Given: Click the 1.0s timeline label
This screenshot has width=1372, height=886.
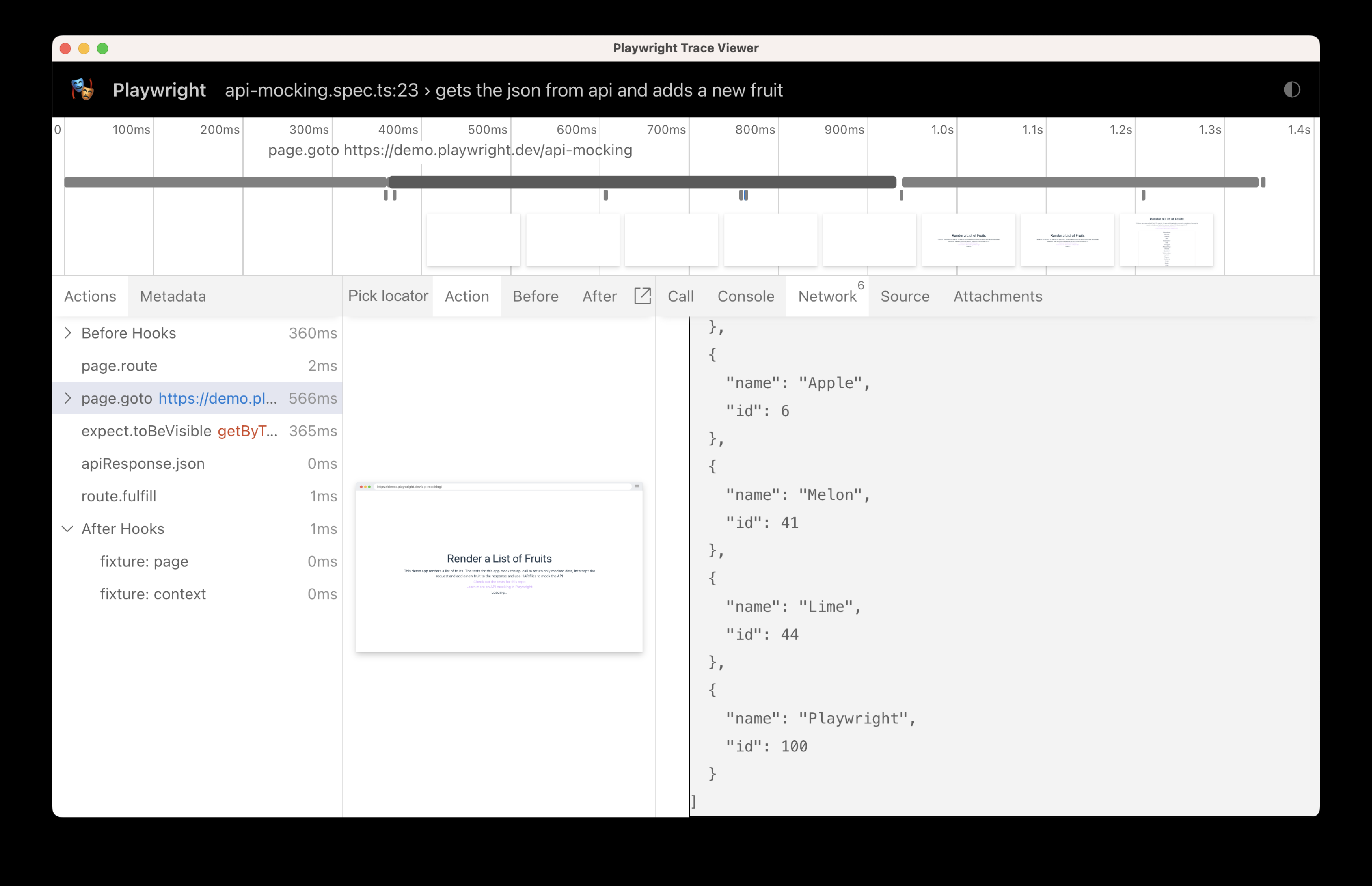Looking at the screenshot, I should tap(942, 129).
